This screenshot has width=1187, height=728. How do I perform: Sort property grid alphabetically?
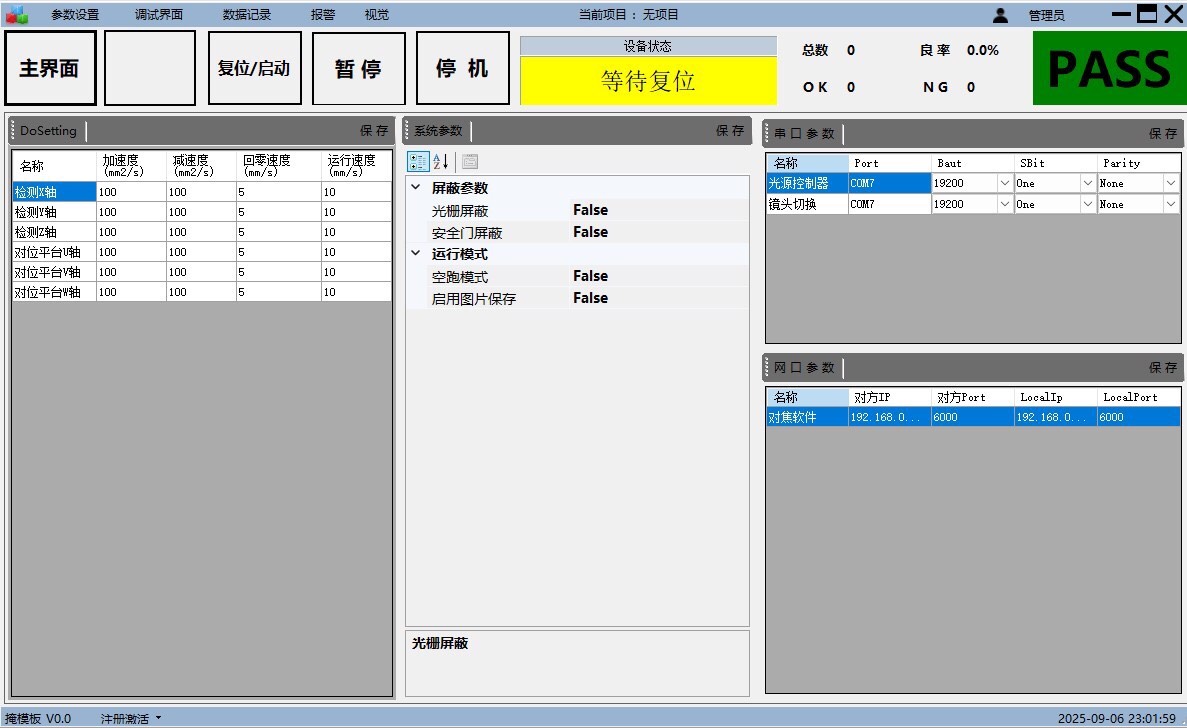[441, 161]
